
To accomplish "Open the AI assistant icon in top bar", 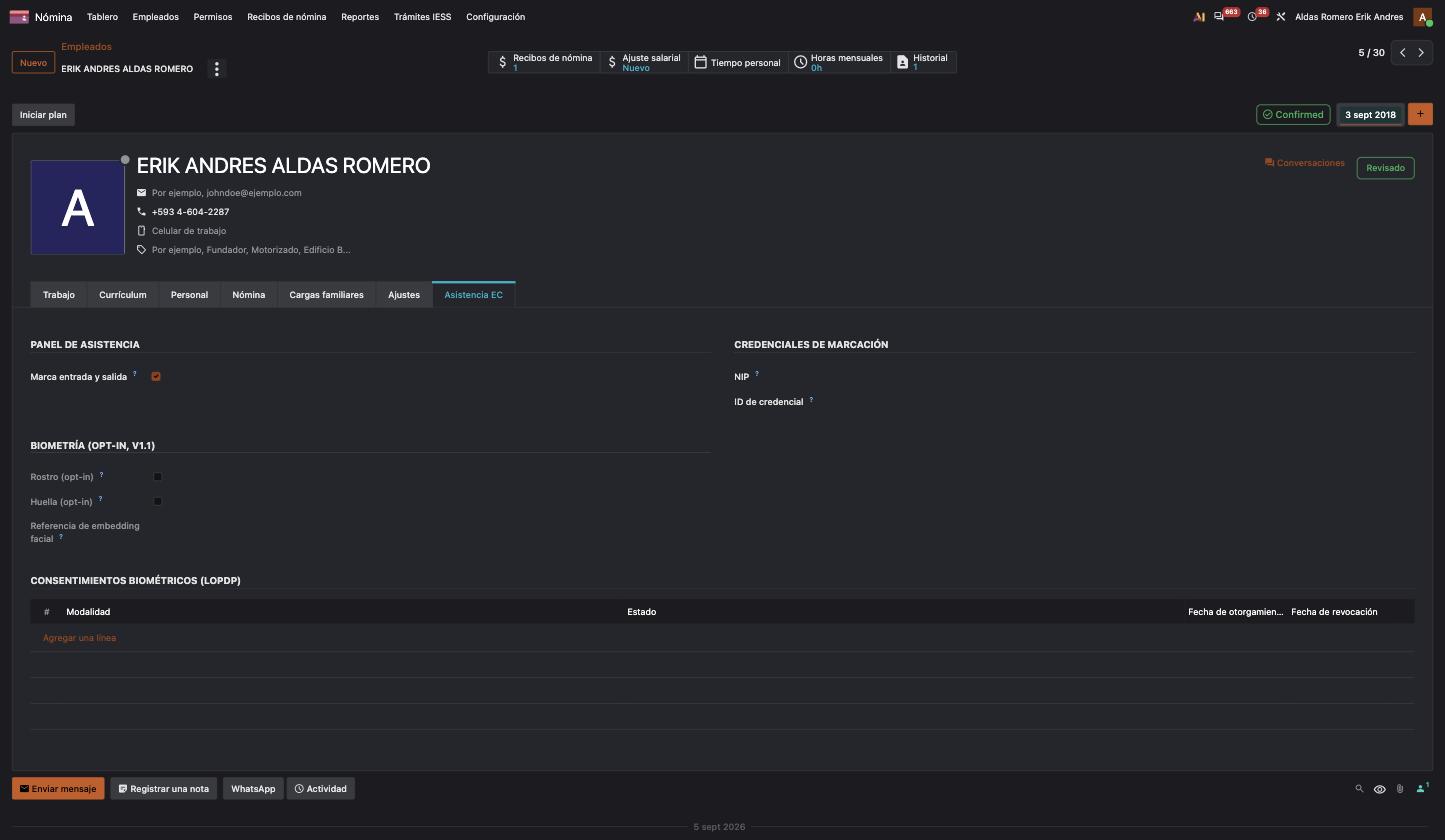I will [x=1199, y=17].
